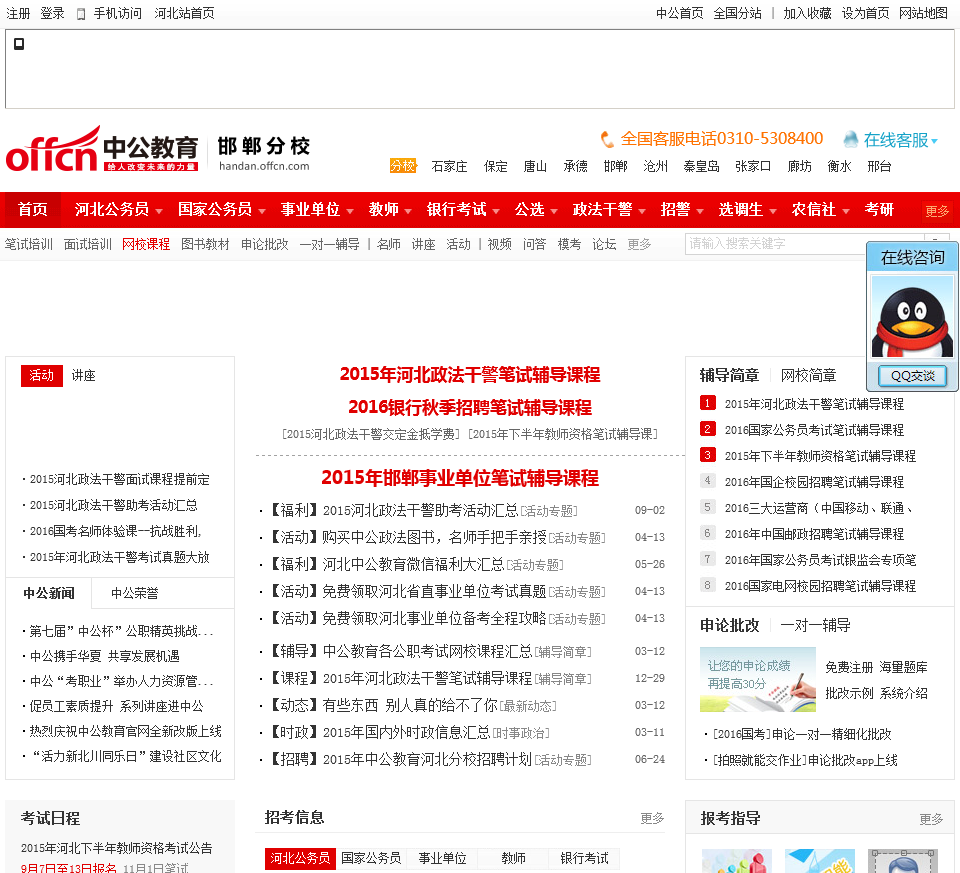Open 考研 in the red navigation bar
Screen dimensions: 960x873
click(879, 209)
